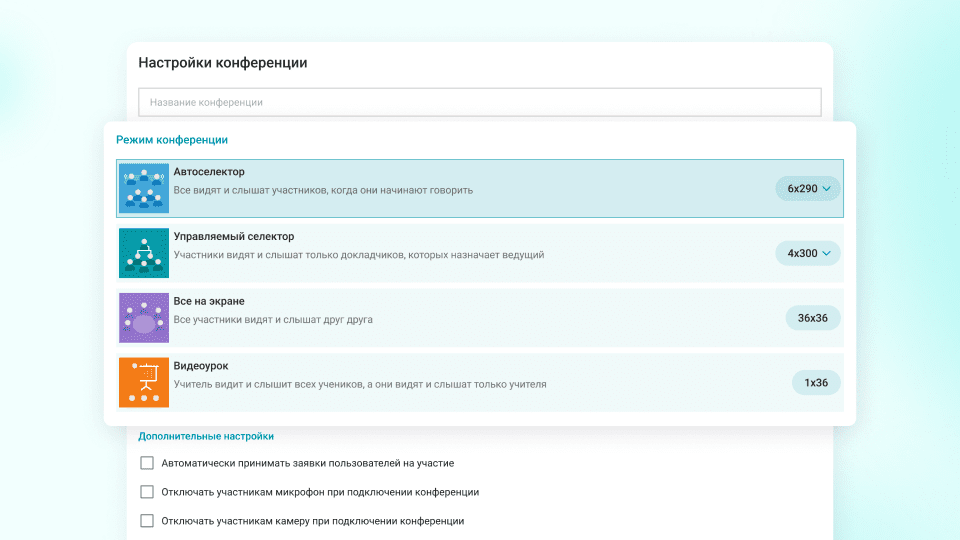Focus the Название конференции input field
The width and height of the screenshot is (960, 540).
480,102
